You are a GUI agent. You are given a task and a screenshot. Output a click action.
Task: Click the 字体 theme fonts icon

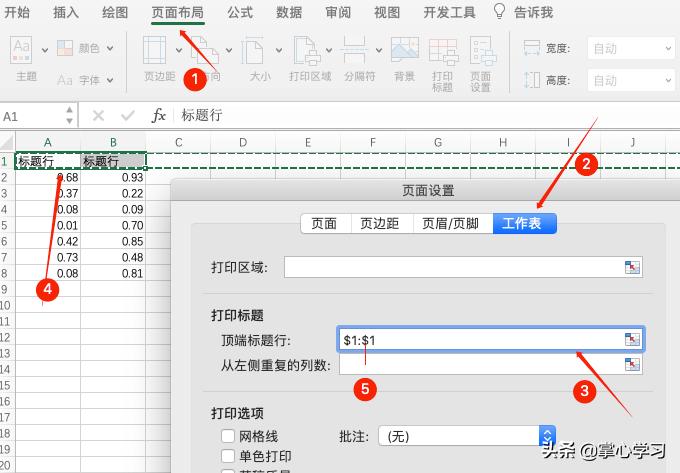pyautogui.click(x=65, y=80)
